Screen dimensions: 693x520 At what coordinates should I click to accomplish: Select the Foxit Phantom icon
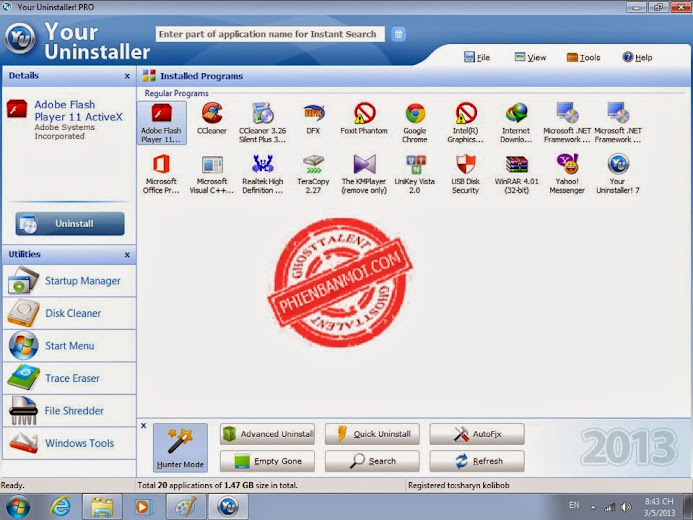(364, 119)
